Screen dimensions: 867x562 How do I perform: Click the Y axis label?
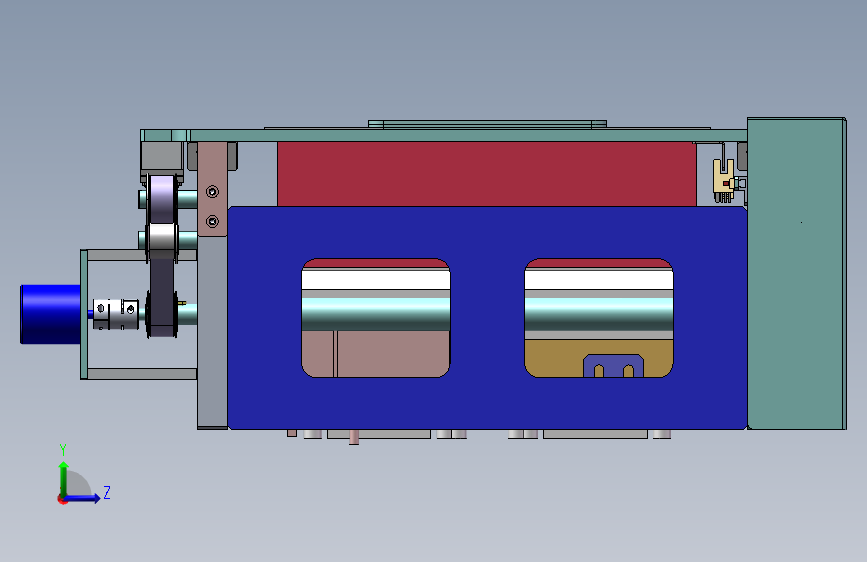point(63,449)
